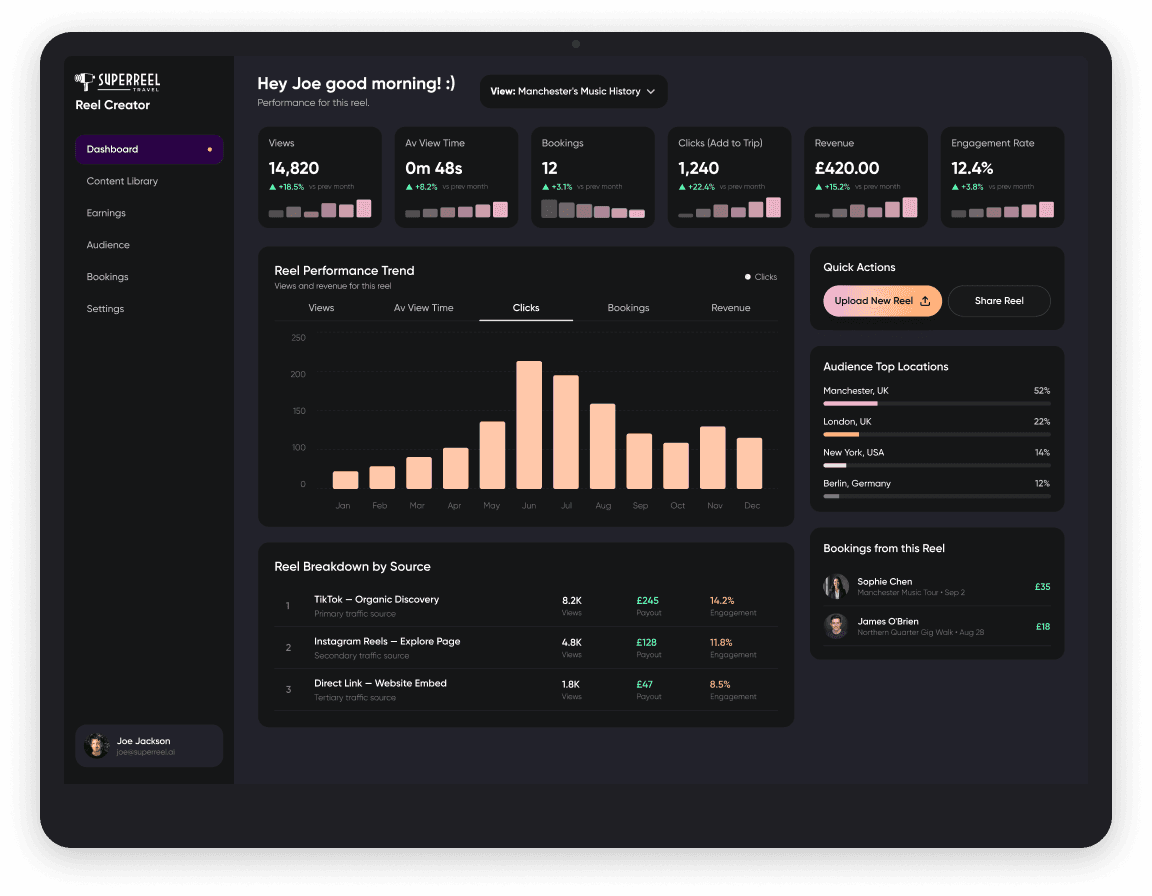Click the £245 payout value
The height and width of the screenshot is (896, 1152).
click(x=647, y=601)
